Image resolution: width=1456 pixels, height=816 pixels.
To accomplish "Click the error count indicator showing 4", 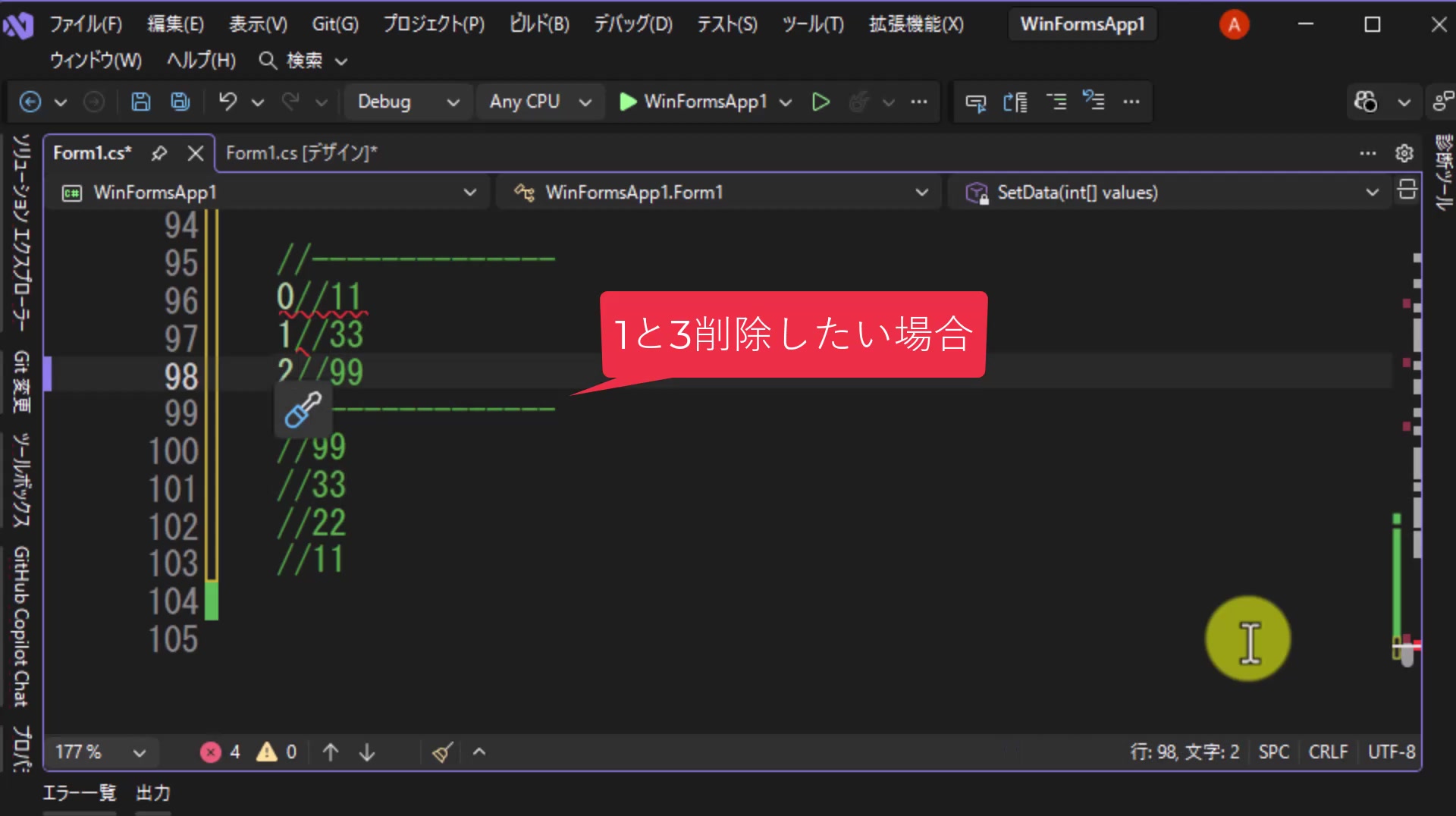I will [221, 752].
